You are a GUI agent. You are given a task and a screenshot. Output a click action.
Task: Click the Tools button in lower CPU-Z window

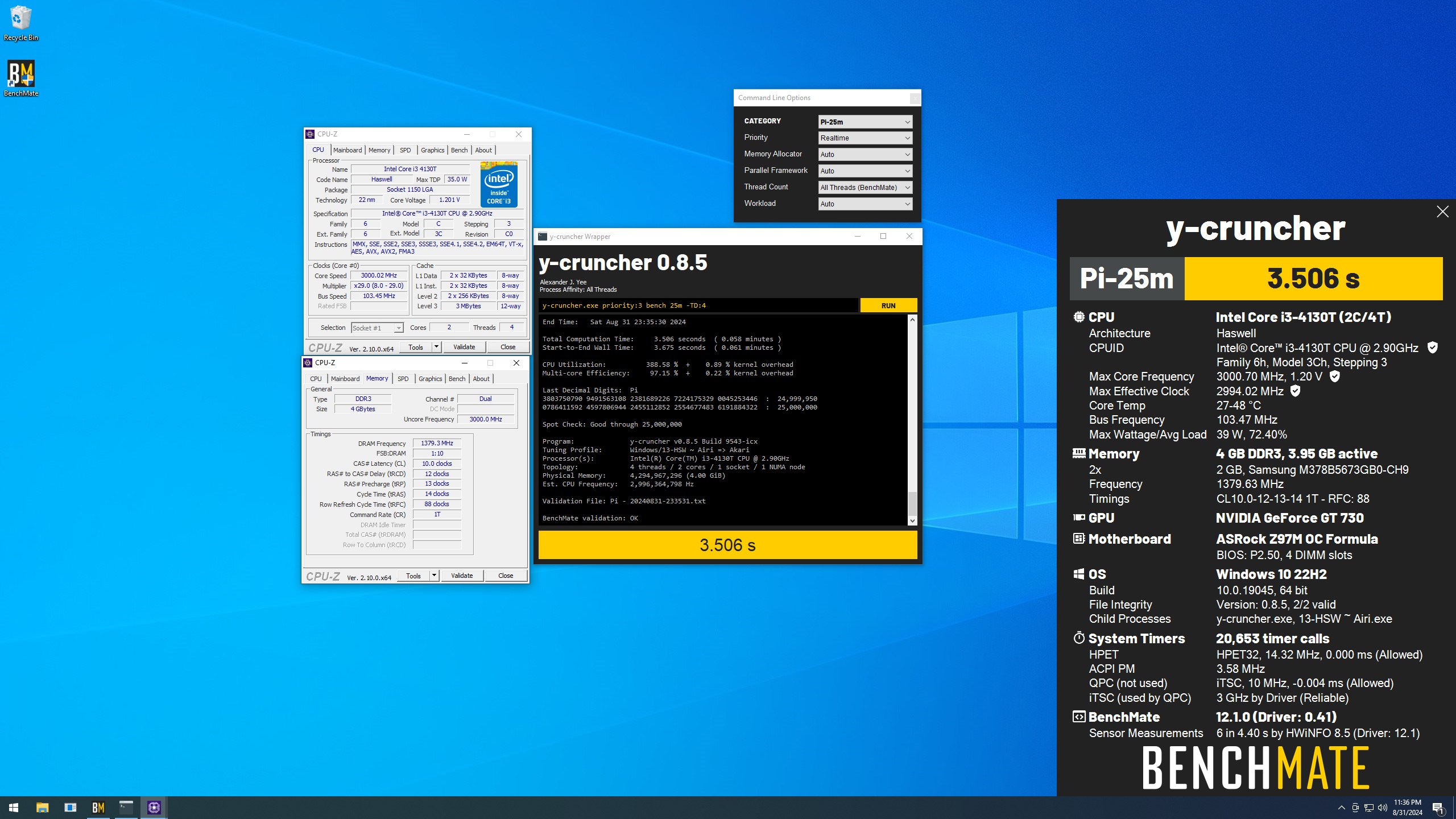(413, 576)
